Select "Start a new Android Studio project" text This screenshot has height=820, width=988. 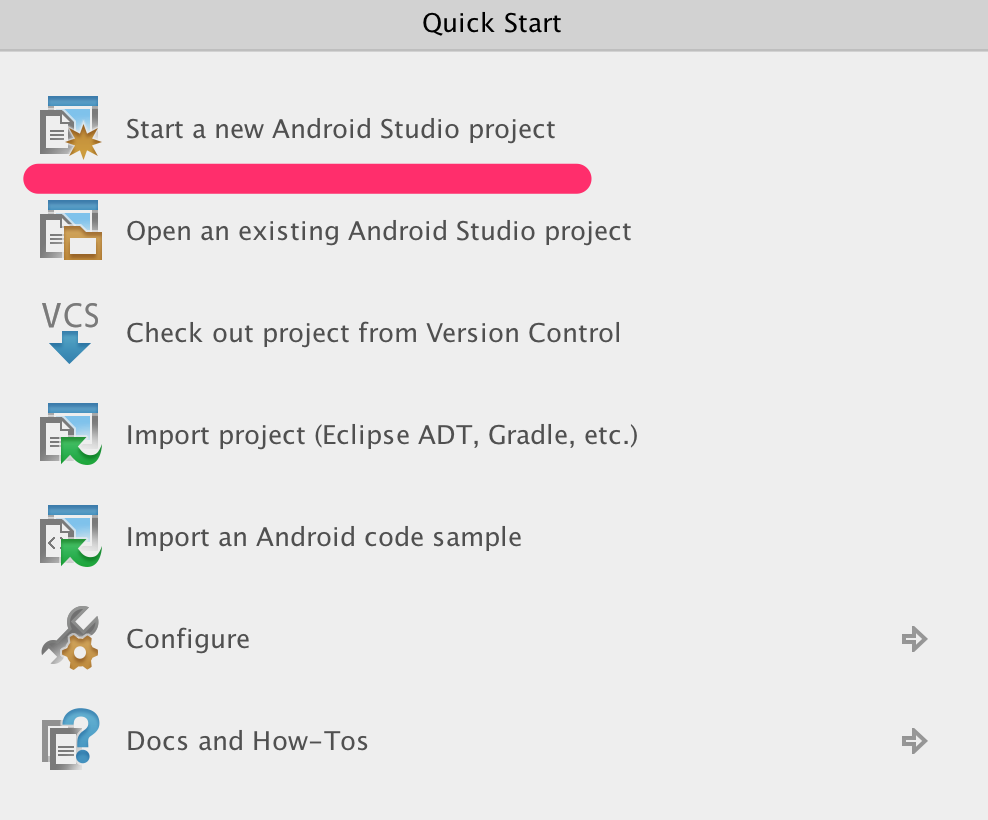coord(340,129)
